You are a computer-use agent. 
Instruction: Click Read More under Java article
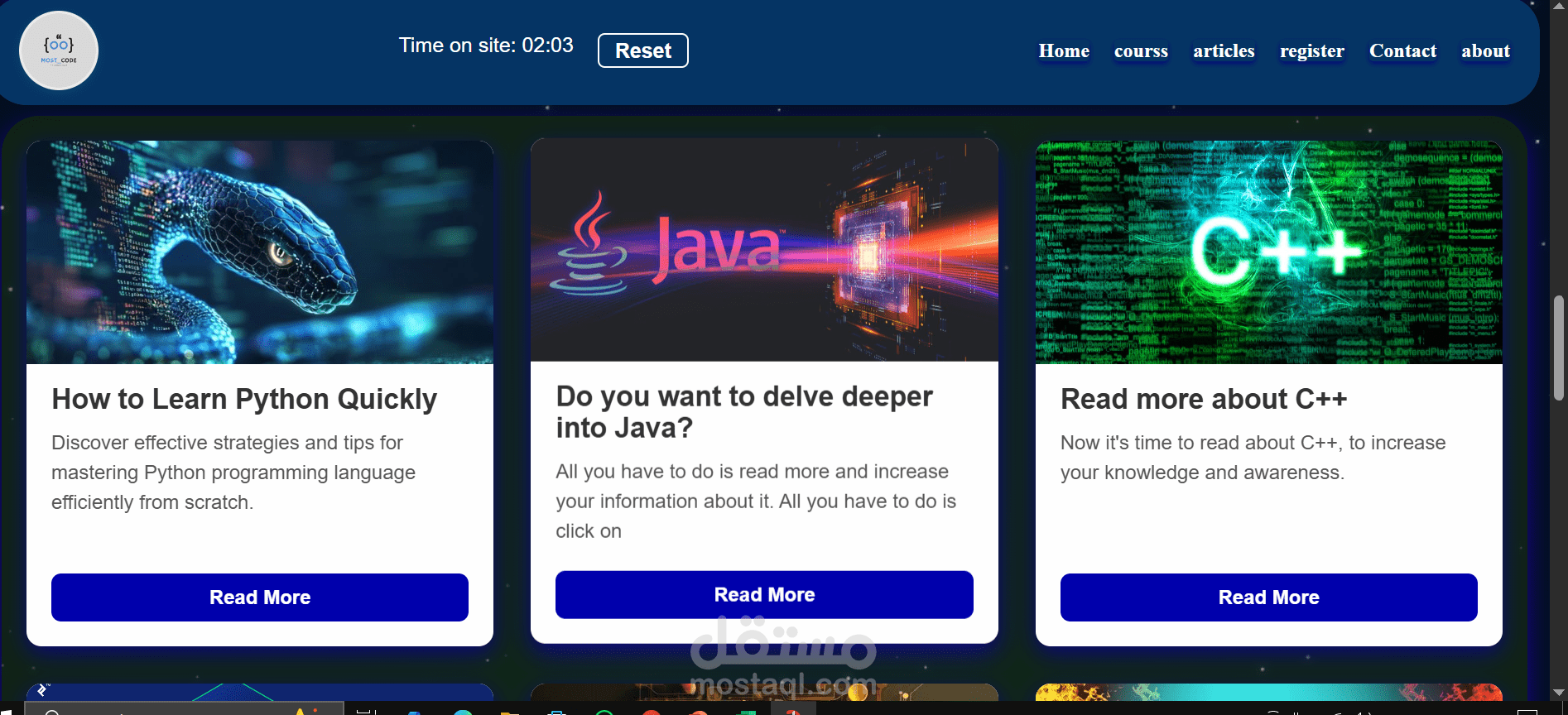click(x=764, y=595)
